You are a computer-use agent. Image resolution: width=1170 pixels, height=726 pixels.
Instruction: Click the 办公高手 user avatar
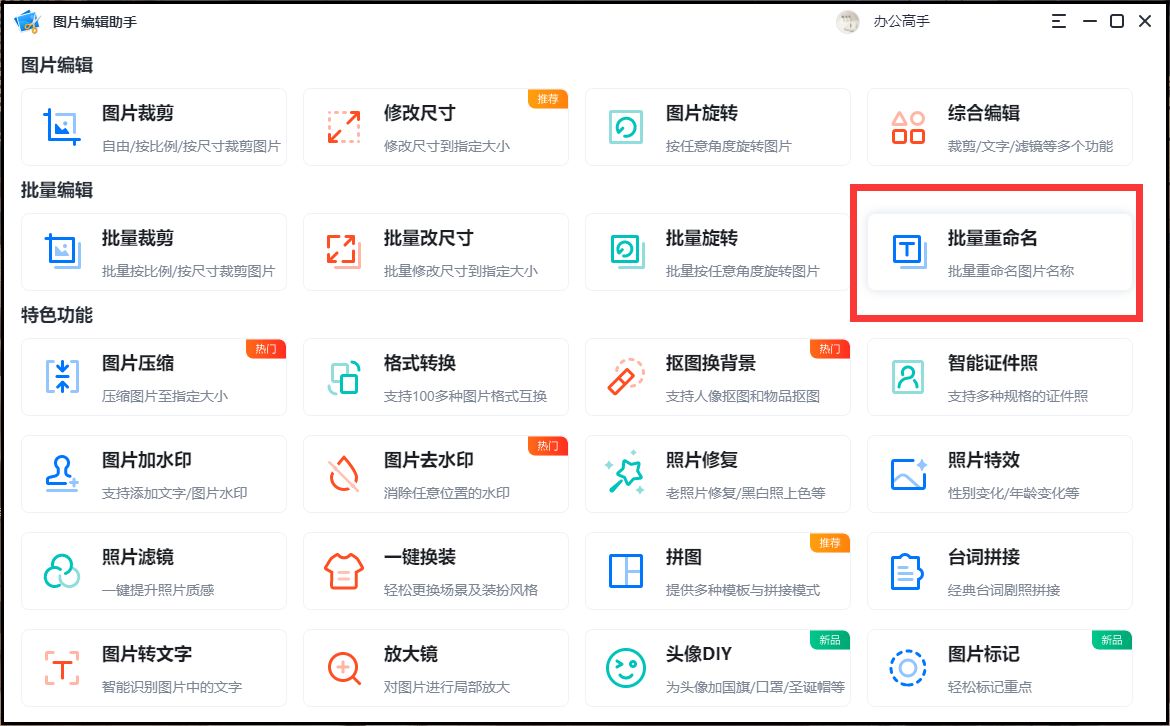847,21
